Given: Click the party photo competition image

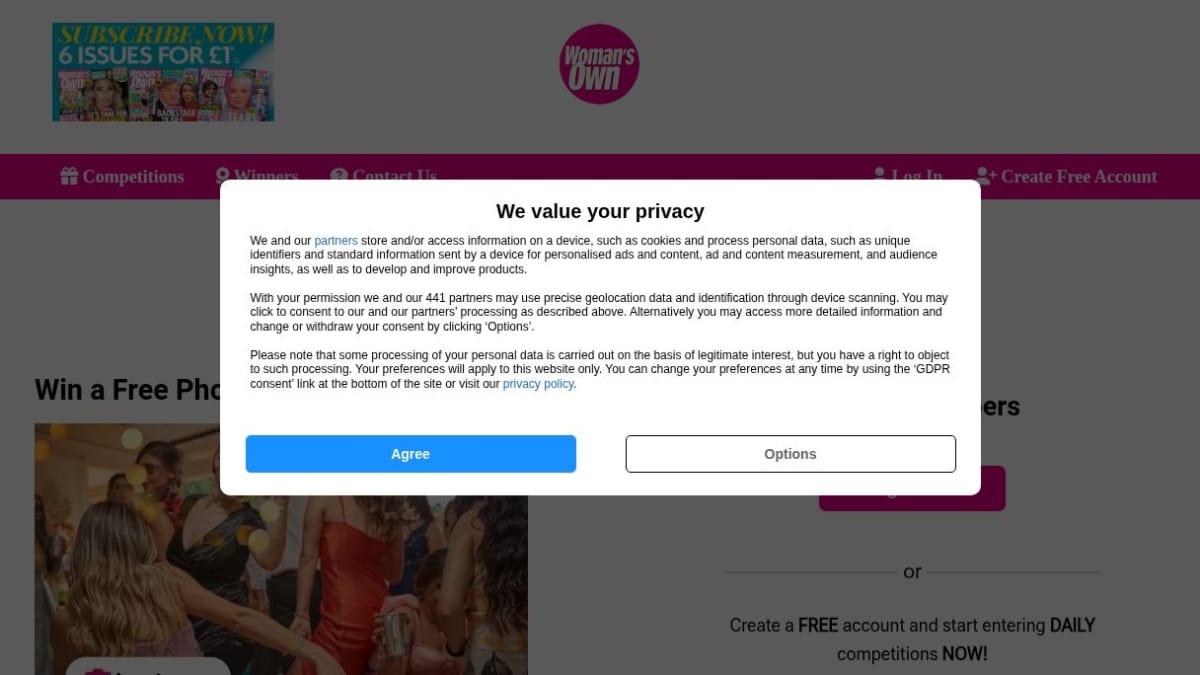Looking at the screenshot, I should coord(281,549).
